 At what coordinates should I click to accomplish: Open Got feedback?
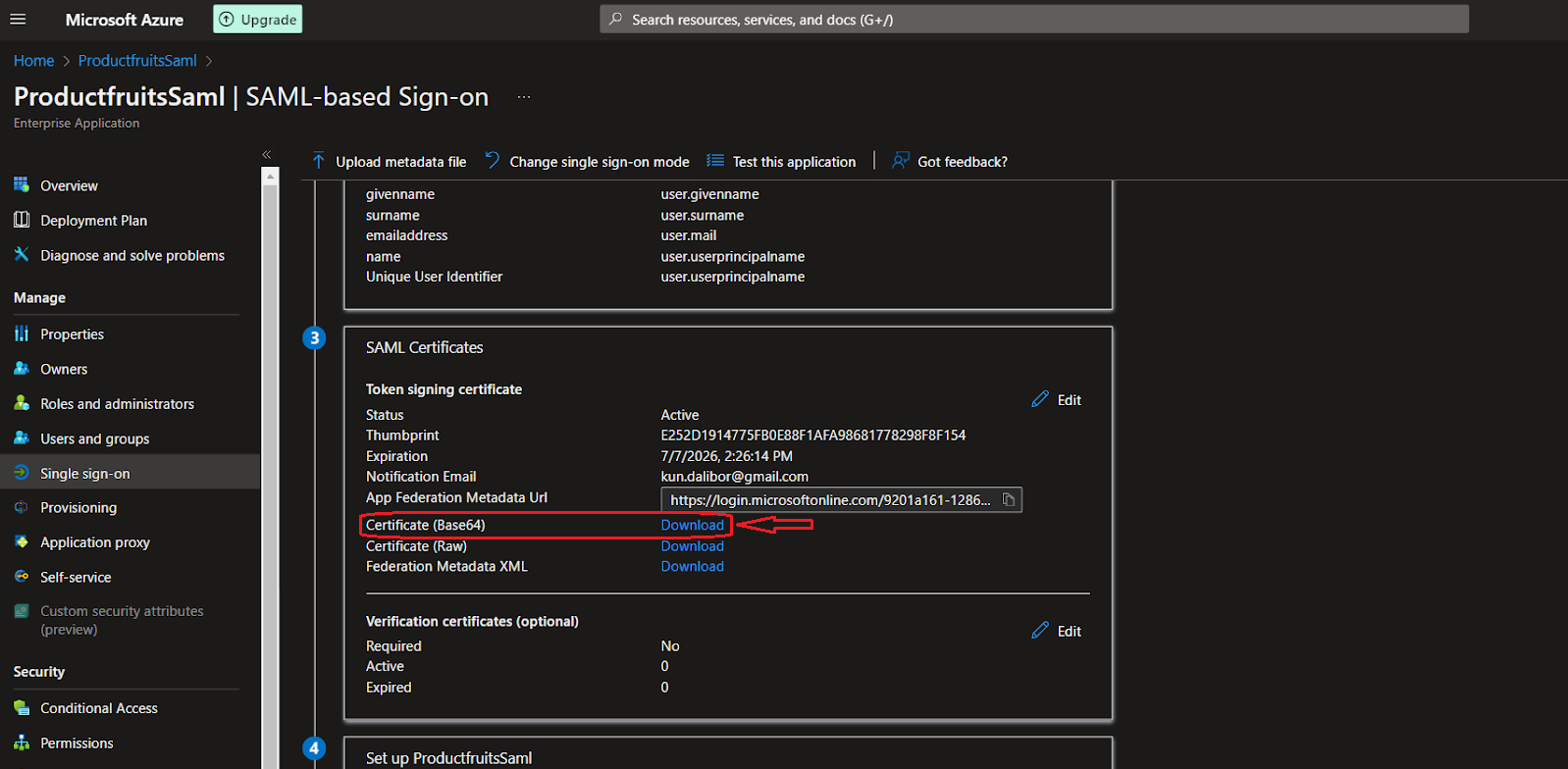click(x=963, y=162)
